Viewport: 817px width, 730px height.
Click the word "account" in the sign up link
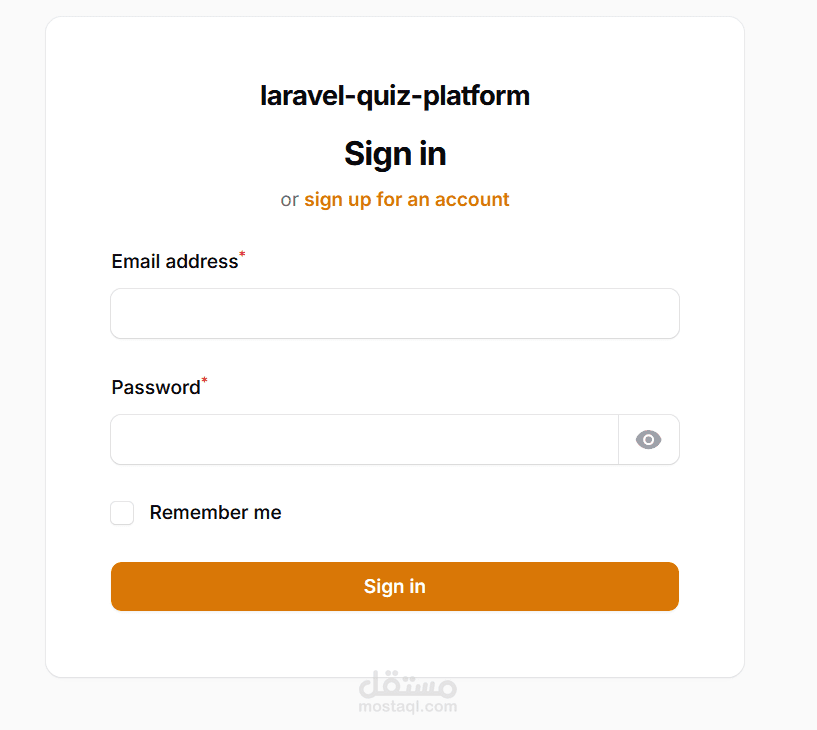tap(472, 200)
